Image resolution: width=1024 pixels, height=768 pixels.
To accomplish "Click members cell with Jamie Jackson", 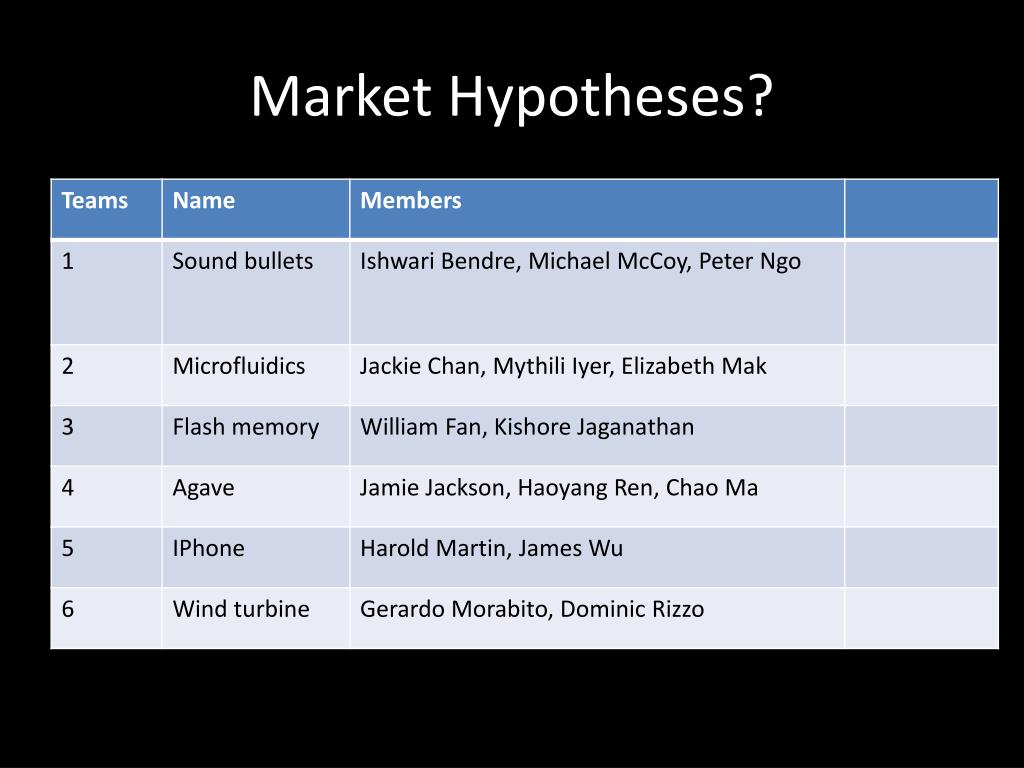I will [597, 497].
